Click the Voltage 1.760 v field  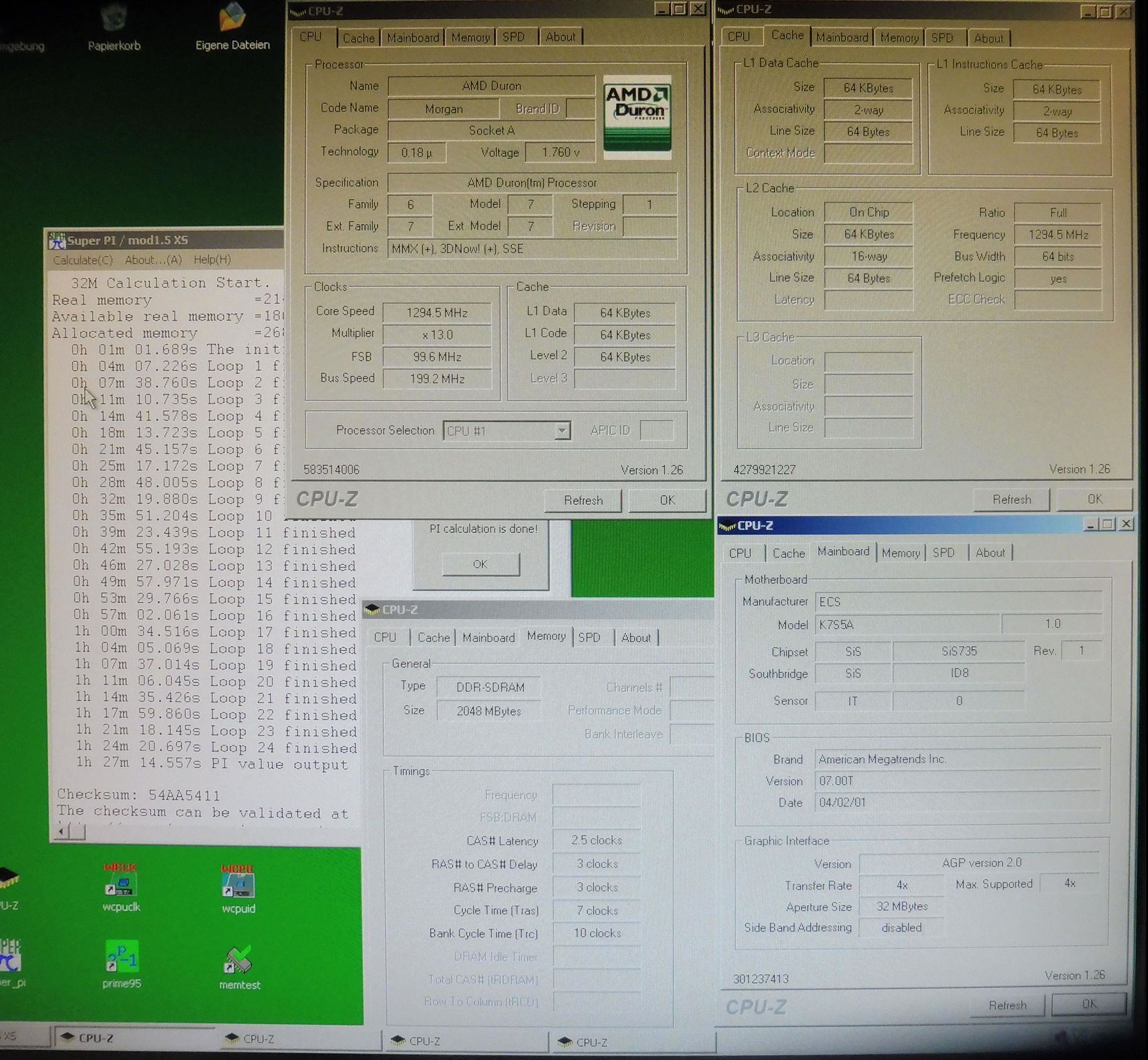(560, 152)
